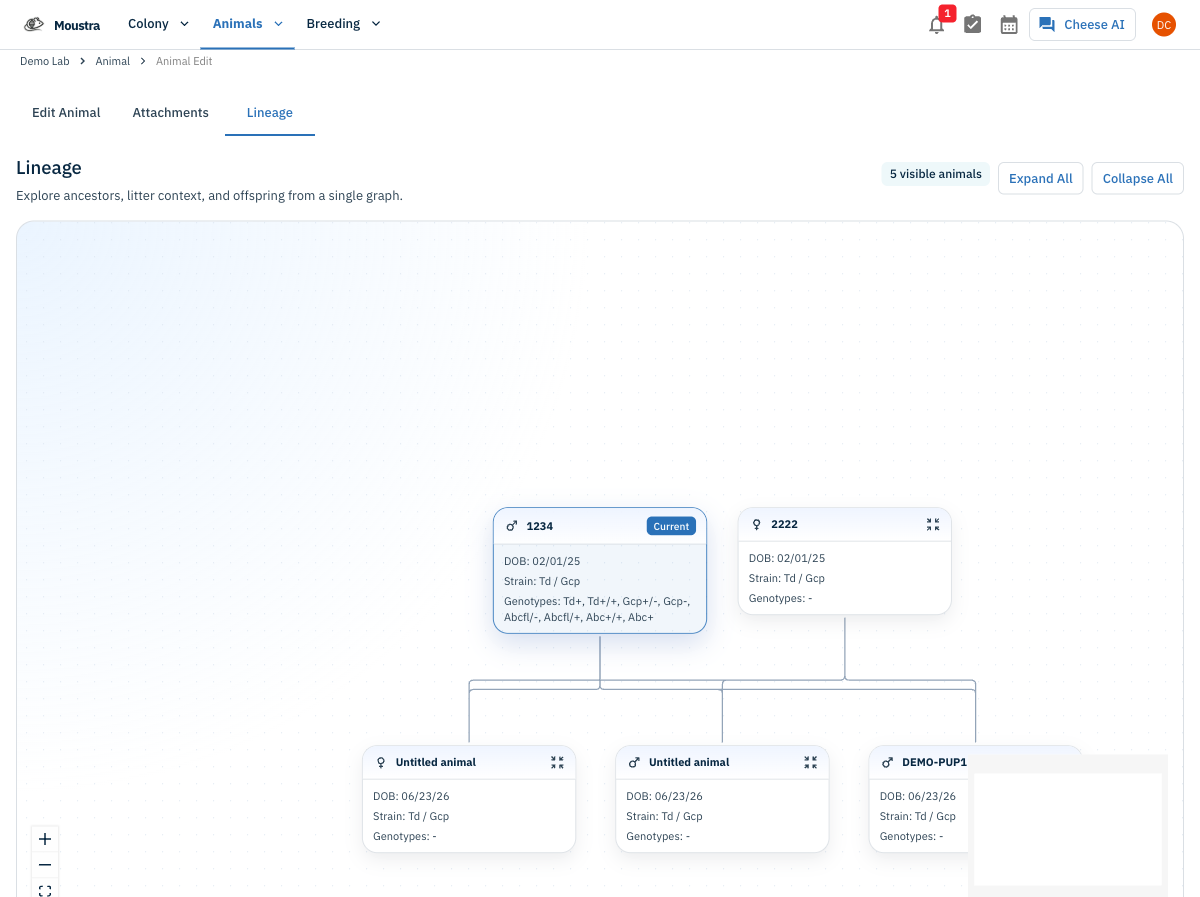Viewport: 1200px width, 897px height.
Task: Click male symbol on second Untitled animal
Action: tap(634, 762)
